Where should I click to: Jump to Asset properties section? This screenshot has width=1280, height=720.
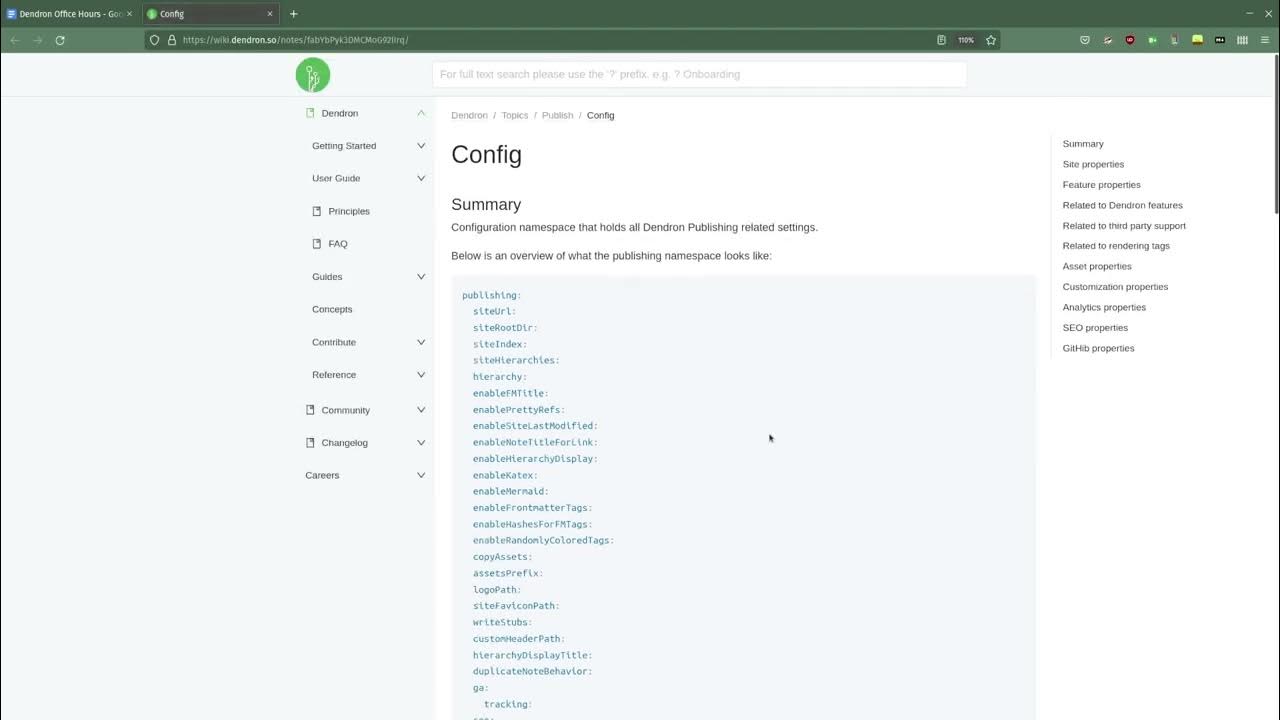point(1097,266)
